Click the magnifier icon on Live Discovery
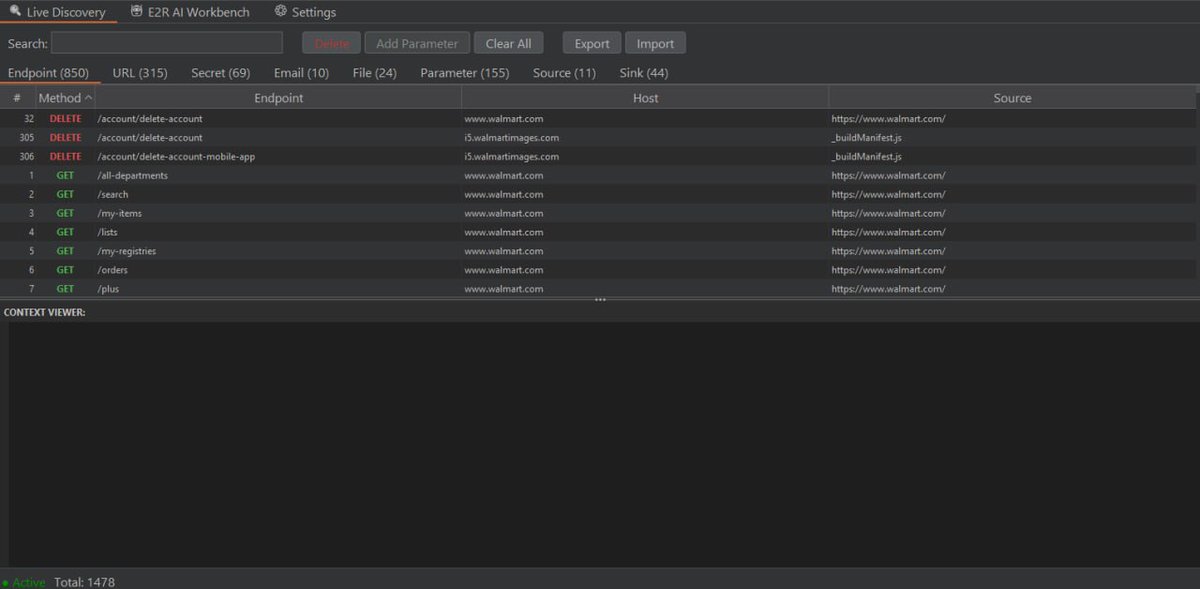Image resolution: width=1200 pixels, height=589 pixels. 15,12
